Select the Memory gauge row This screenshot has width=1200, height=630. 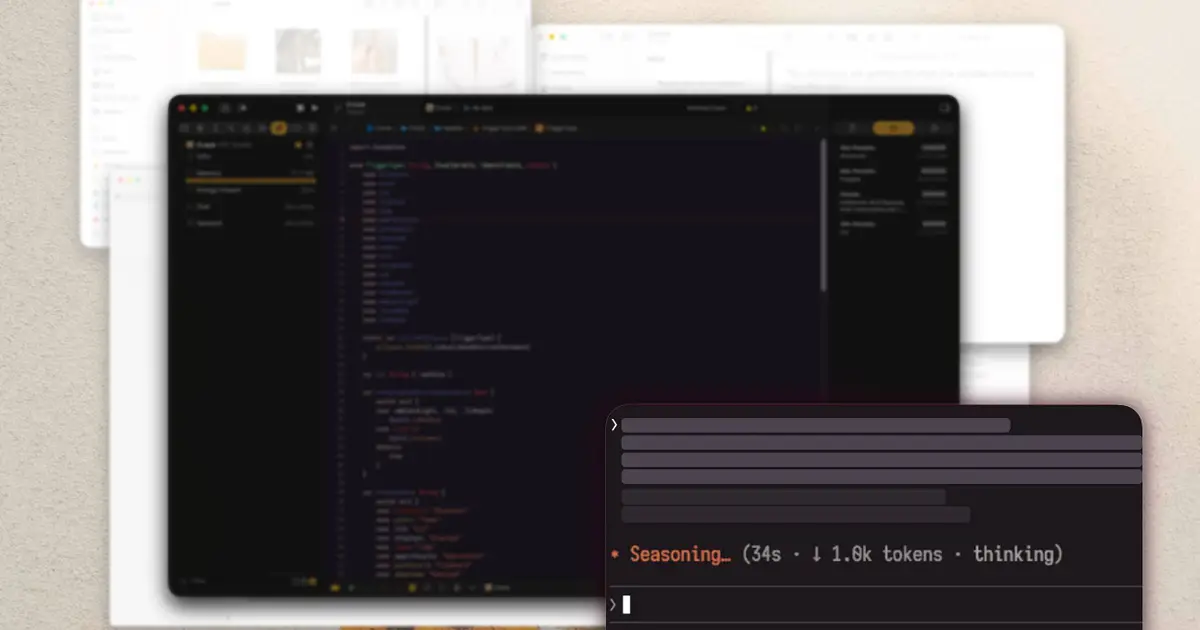tap(250, 173)
